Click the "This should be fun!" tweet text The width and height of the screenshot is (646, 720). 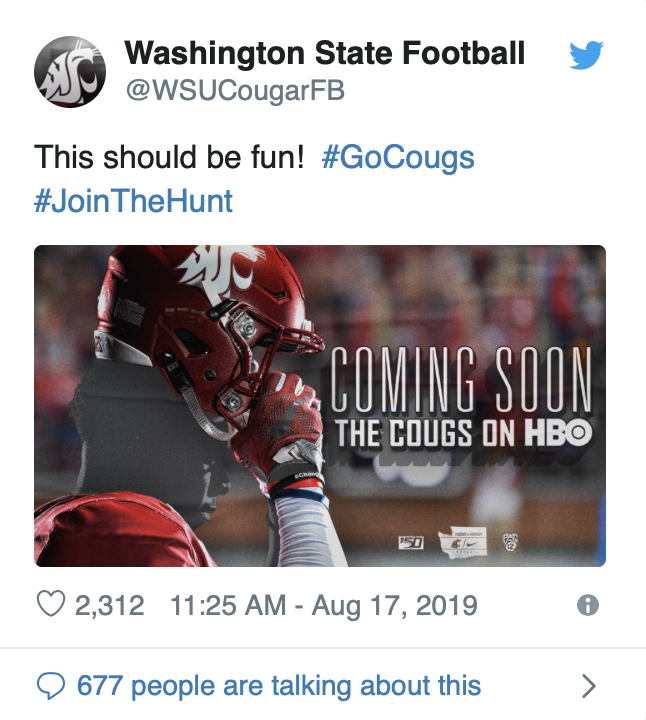pyautogui.click(x=169, y=157)
